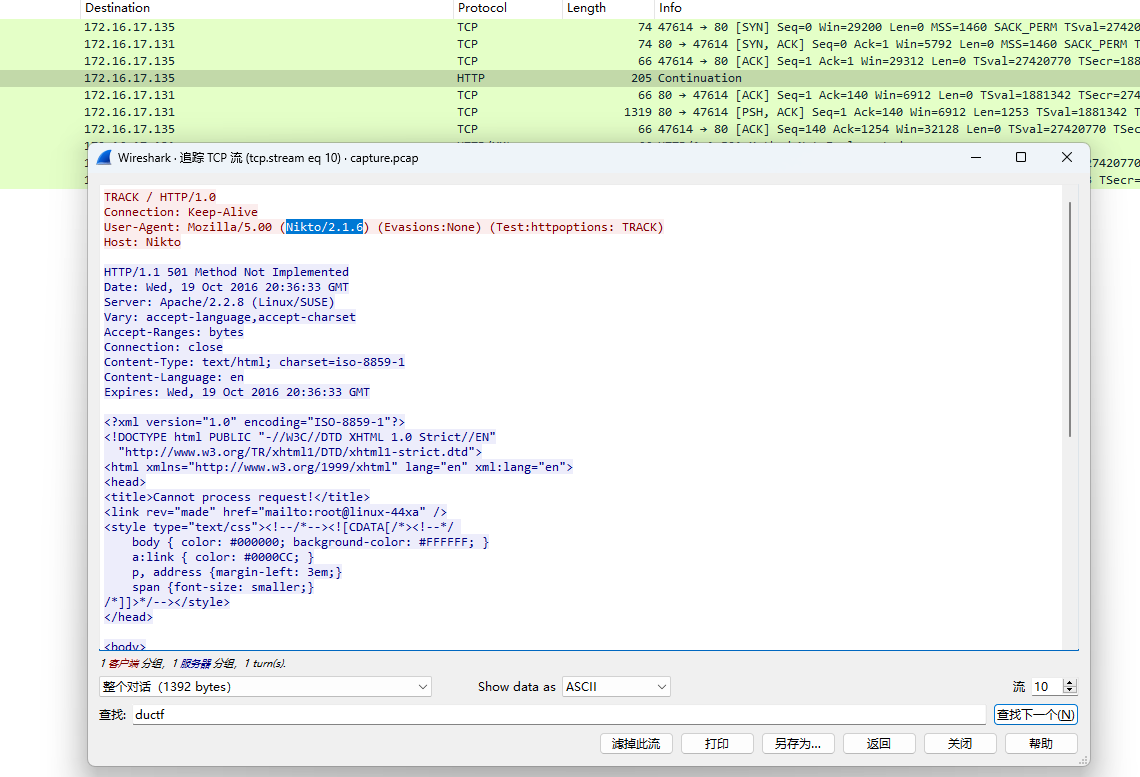
Task: Click the 返回 back button
Action: click(x=878, y=744)
